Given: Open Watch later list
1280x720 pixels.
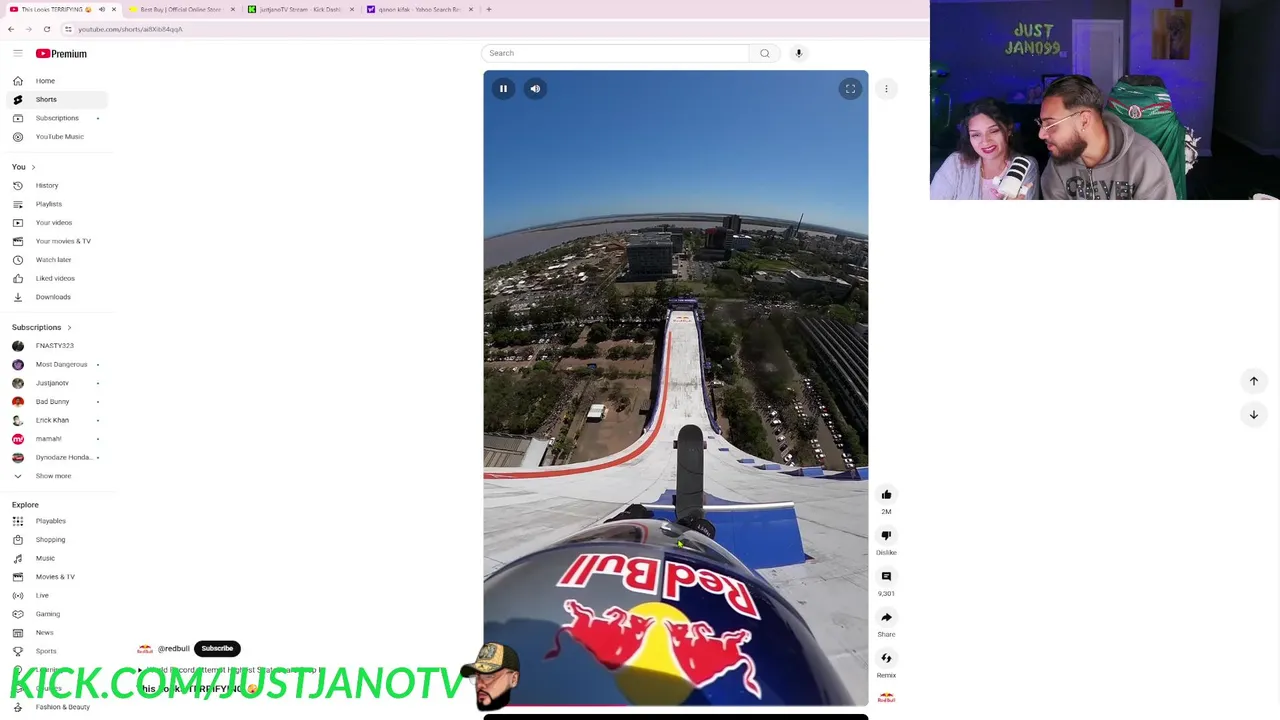Looking at the screenshot, I should (55, 260).
